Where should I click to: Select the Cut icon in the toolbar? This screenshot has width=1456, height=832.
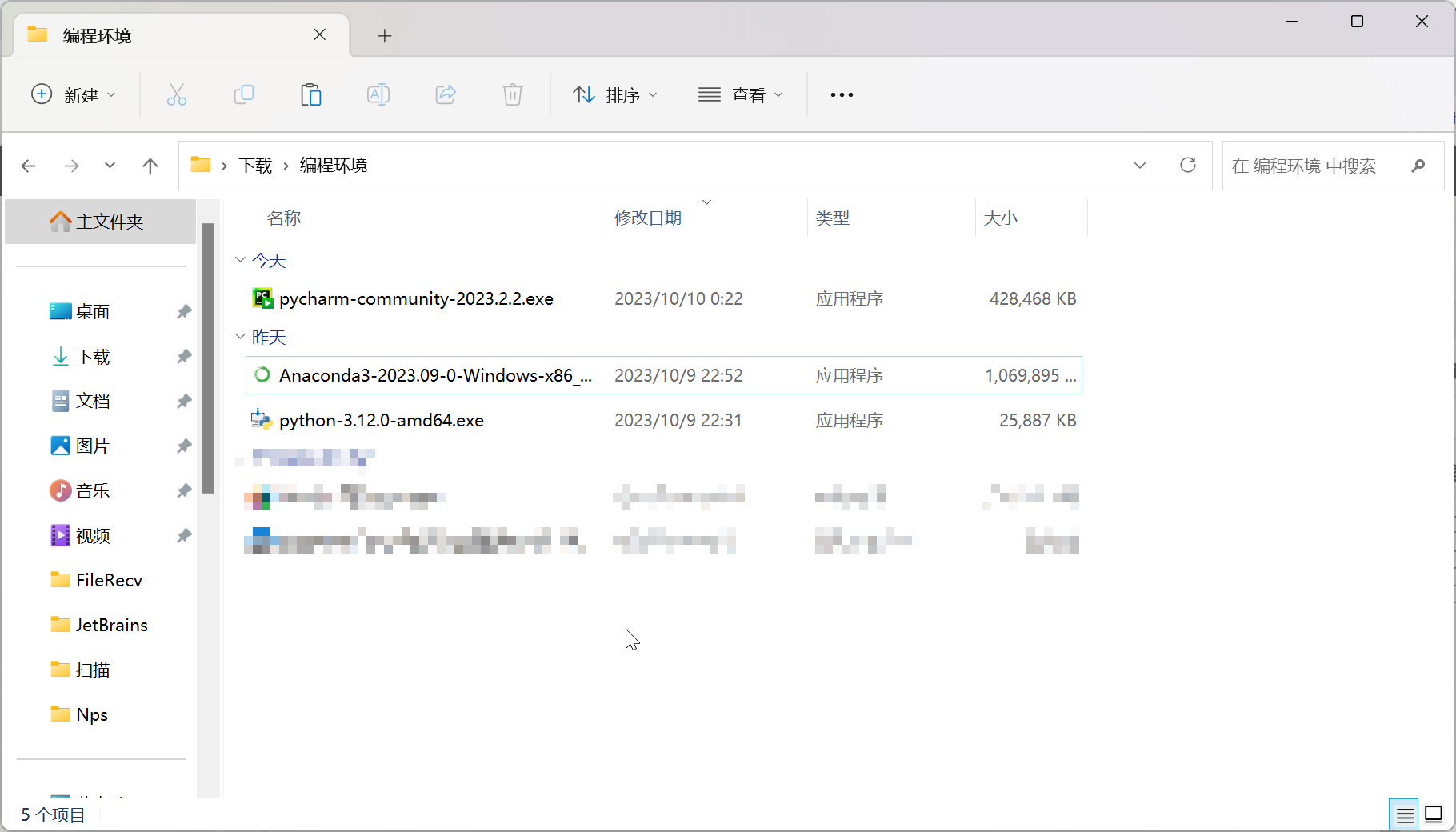pos(177,94)
